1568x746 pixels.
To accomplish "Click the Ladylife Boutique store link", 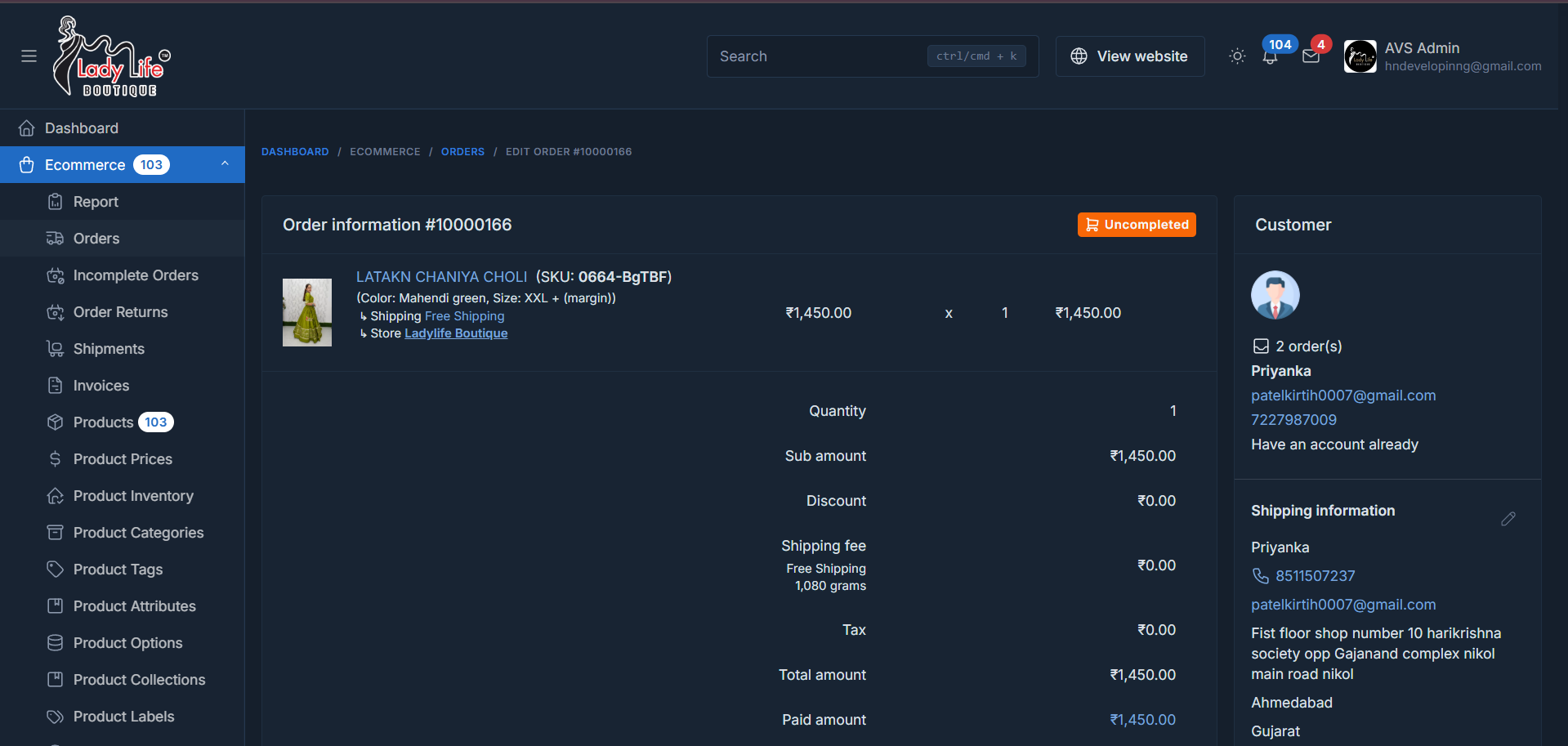I will pyautogui.click(x=456, y=333).
